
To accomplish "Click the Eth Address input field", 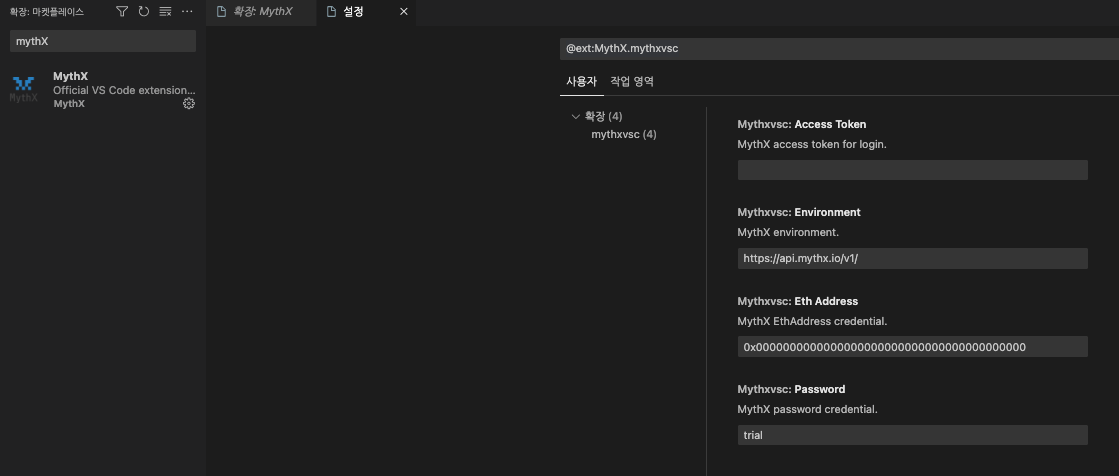I will 913,347.
